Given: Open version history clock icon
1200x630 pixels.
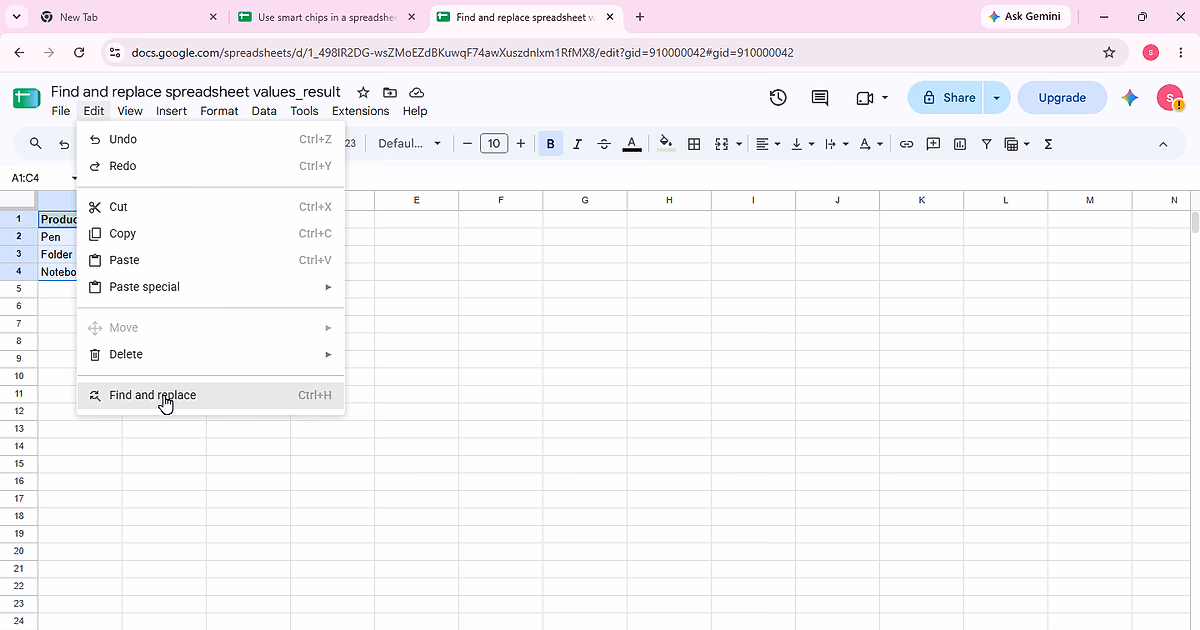Looking at the screenshot, I should (x=778, y=98).
